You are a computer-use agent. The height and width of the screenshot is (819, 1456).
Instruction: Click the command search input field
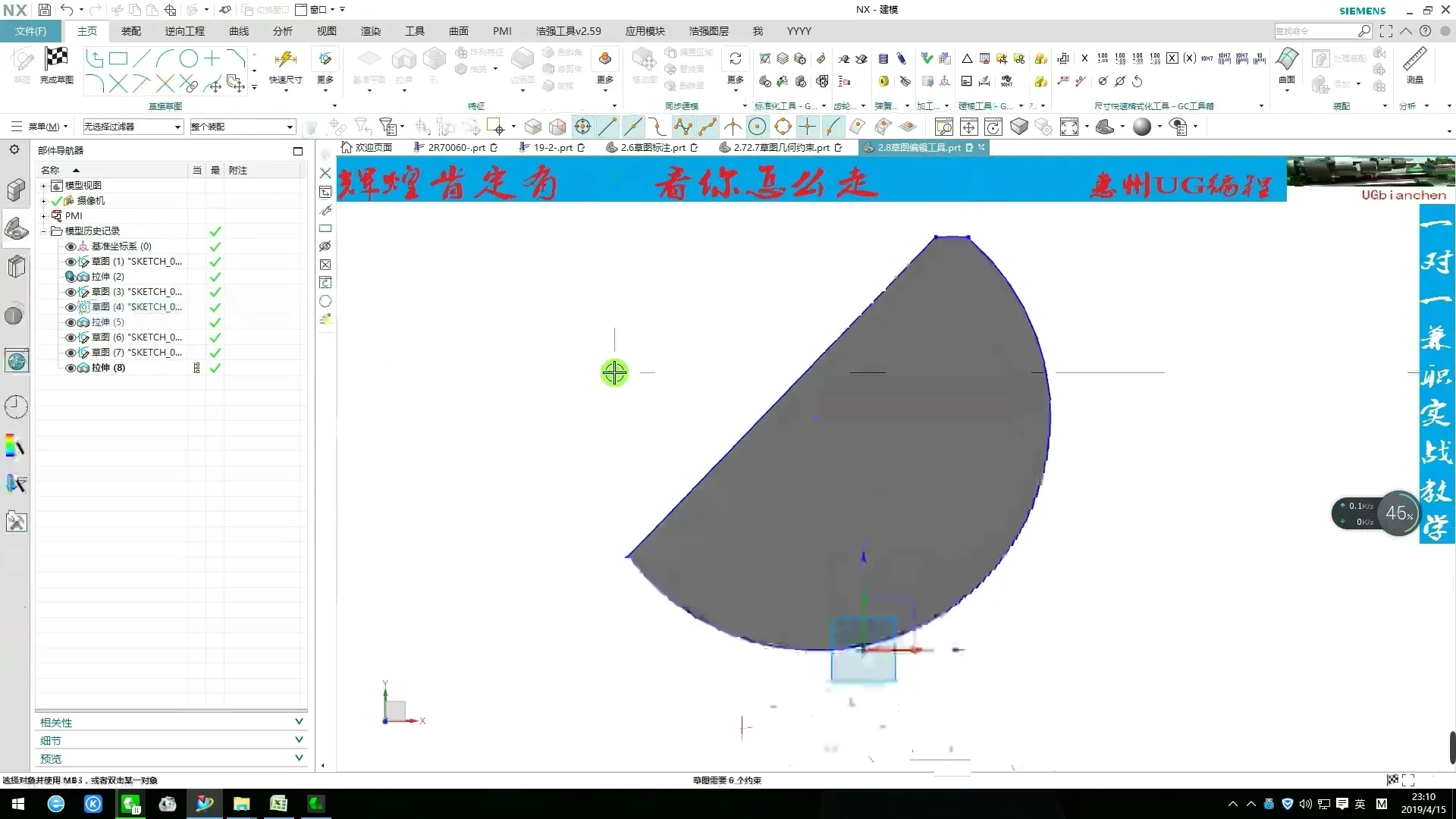pyautogui.click(x=1316, y=31)
